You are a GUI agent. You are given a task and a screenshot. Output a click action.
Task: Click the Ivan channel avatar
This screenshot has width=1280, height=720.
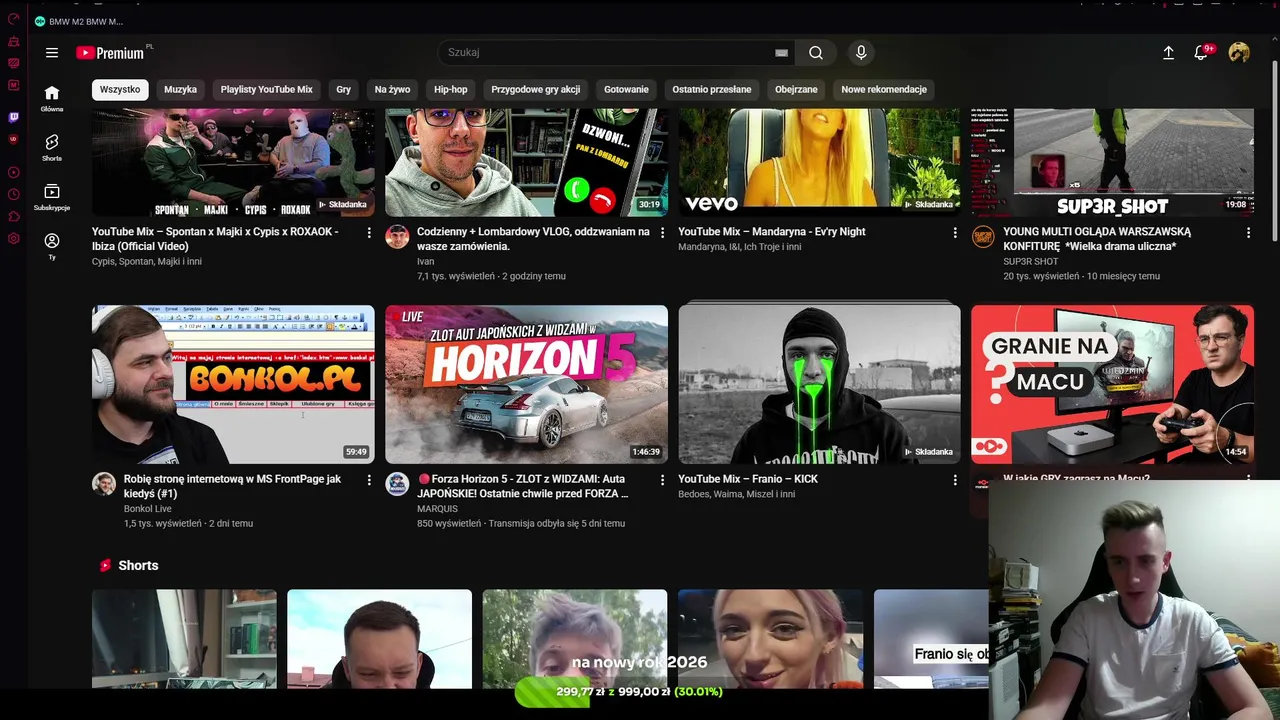397,237
